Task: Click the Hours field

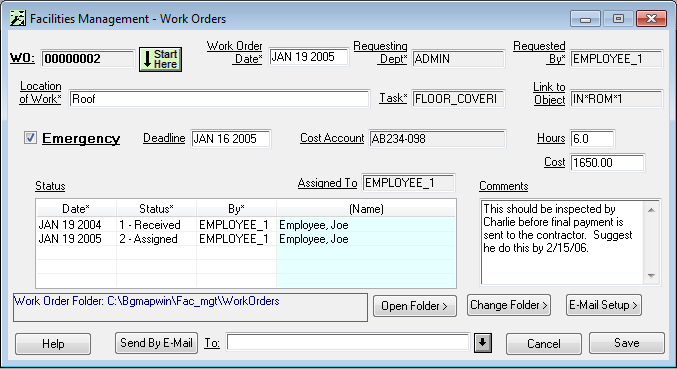Action: click(x=592, y=139)
